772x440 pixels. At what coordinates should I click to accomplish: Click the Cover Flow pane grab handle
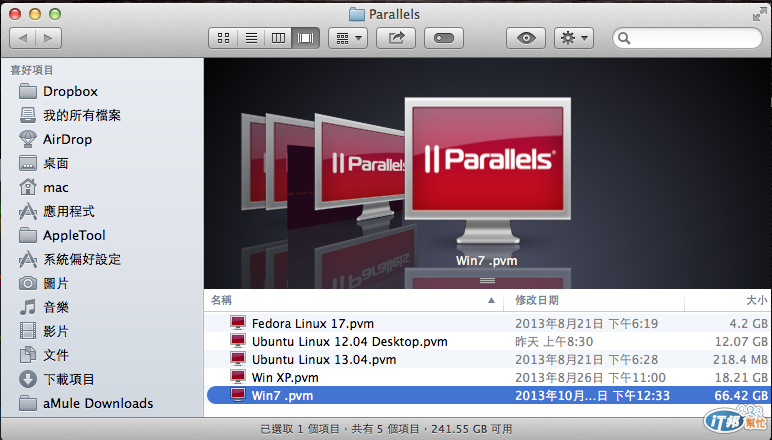tap(487, 281)
